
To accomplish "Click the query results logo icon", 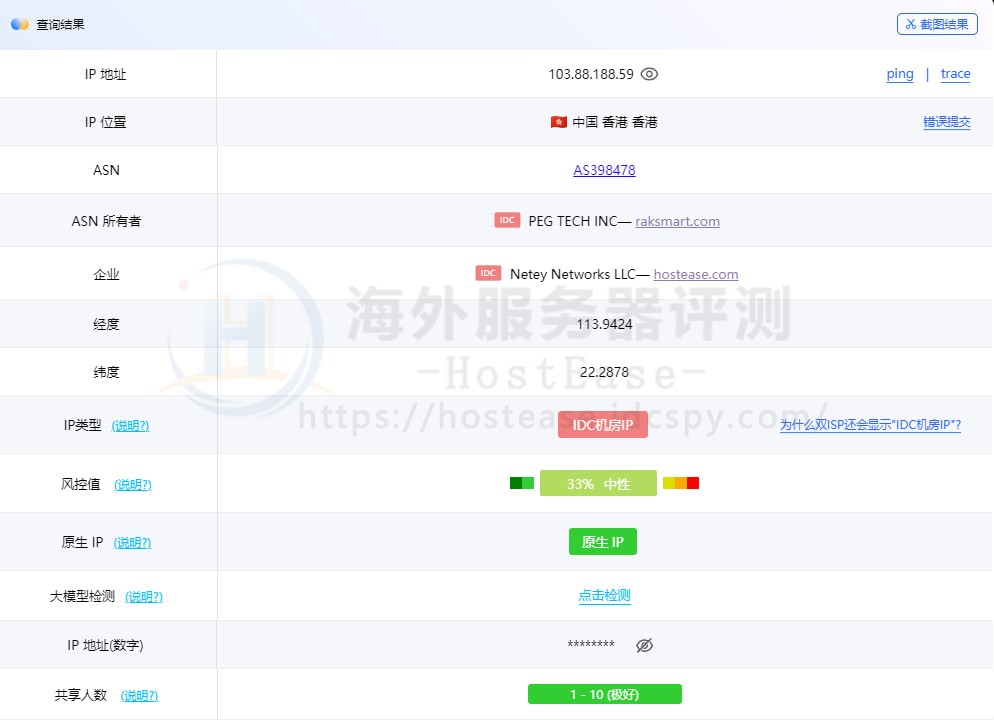I will coord(20,24).
